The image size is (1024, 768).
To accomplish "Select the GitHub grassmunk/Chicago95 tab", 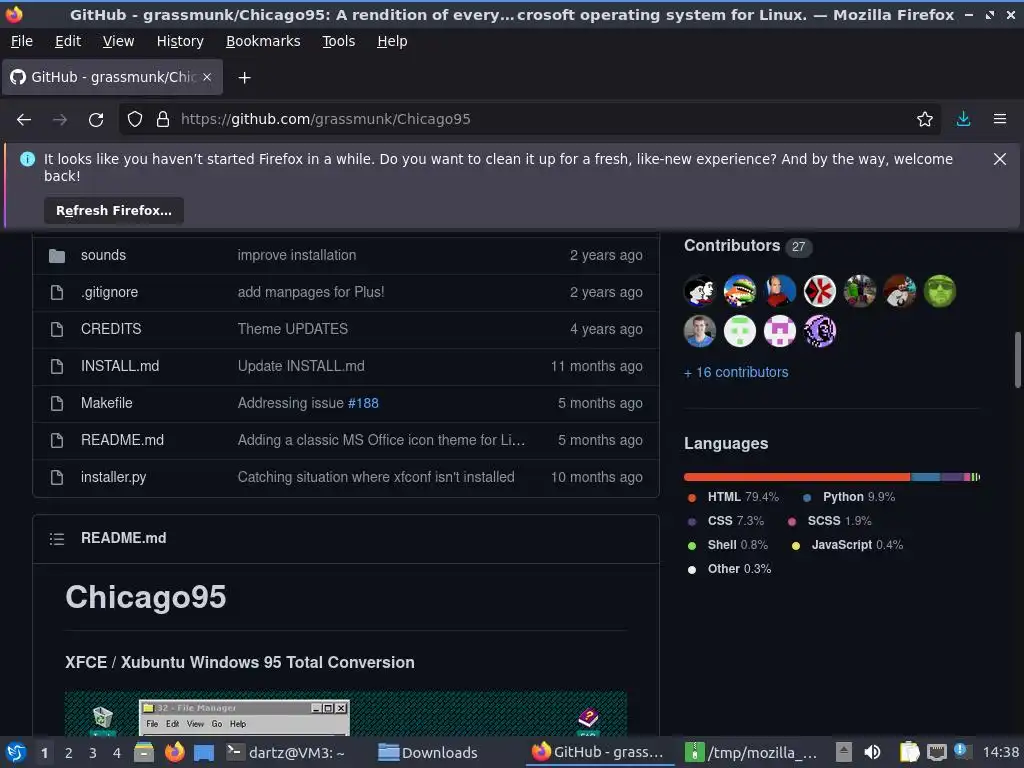I will click(x=112, y=77).
